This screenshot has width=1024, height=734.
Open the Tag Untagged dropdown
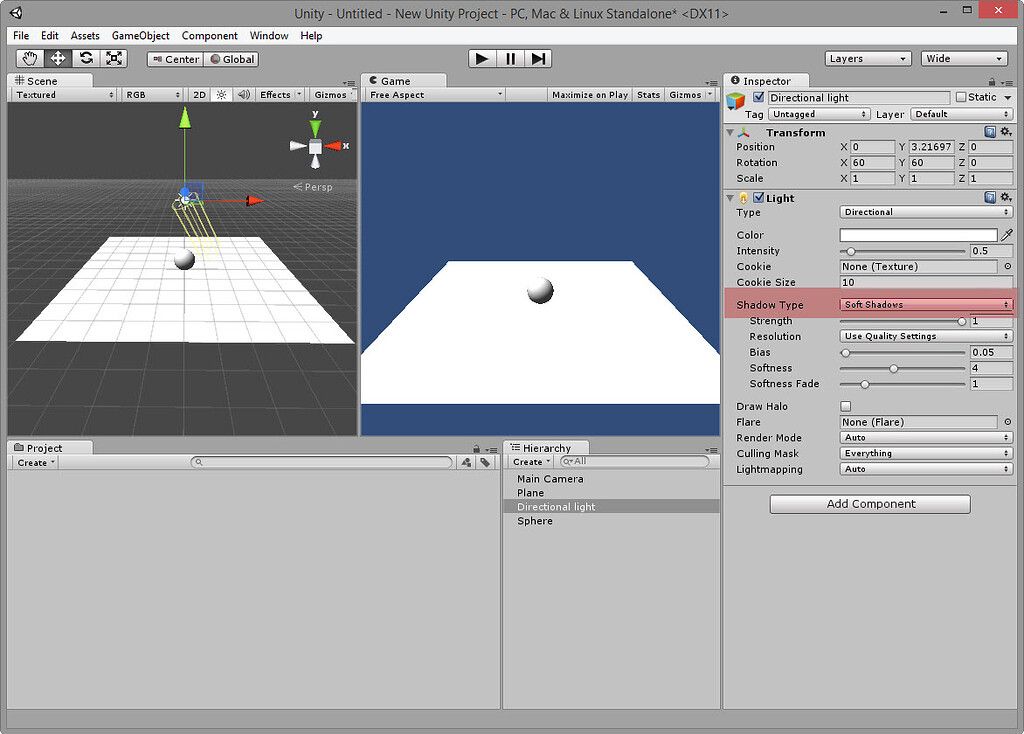[x=819, y=114]
